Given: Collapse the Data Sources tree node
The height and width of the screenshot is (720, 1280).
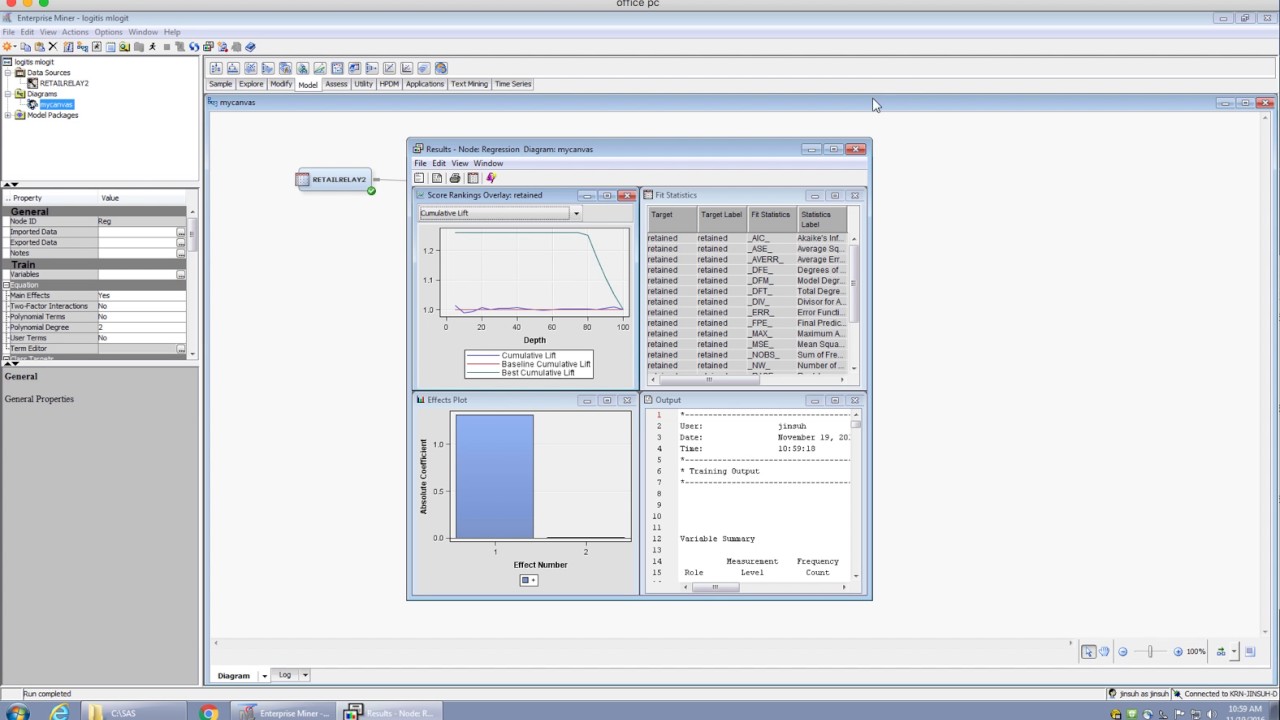Looking at the screenshot, I should (x=8, y=73).
